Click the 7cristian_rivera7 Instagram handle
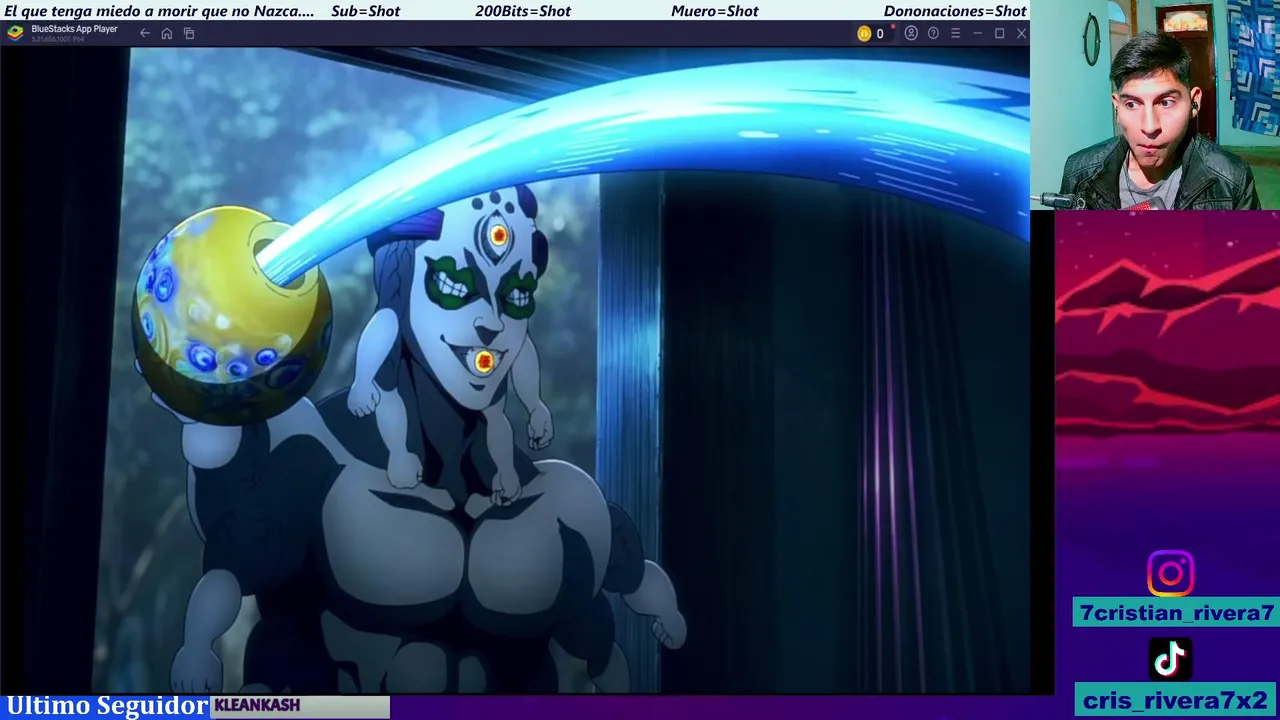 pyautogui.click(x=1176, y=613)
